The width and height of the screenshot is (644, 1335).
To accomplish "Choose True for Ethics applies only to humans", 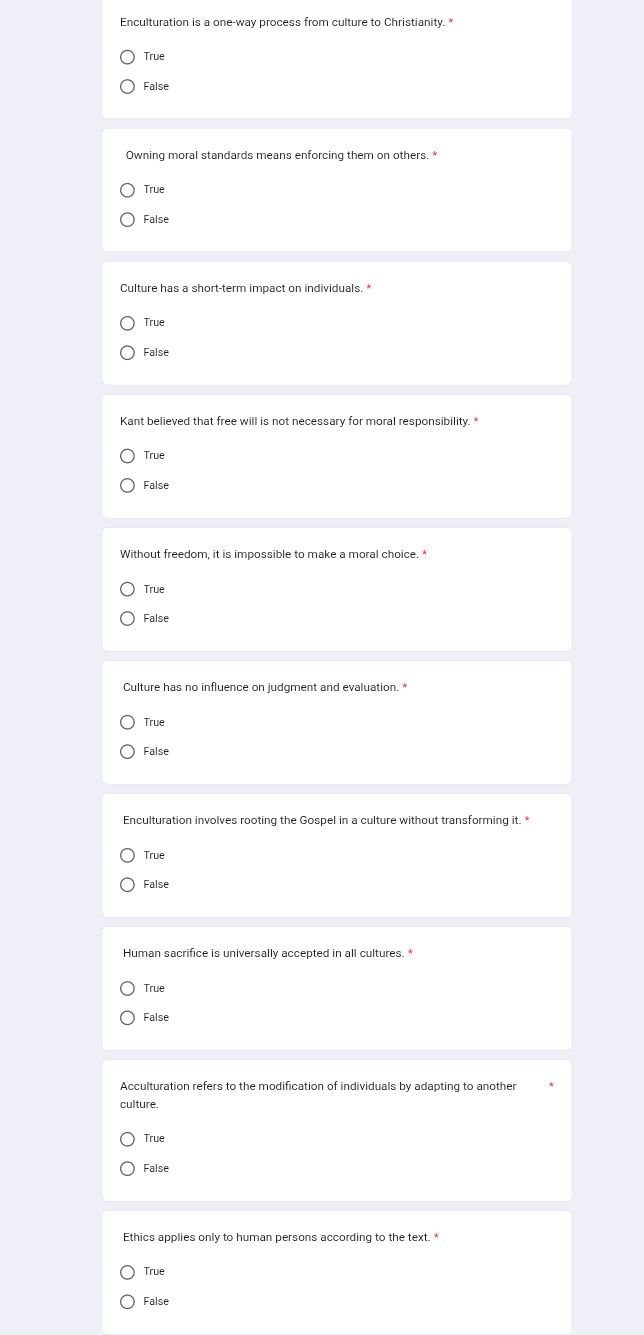I will tap(127, 1272).
